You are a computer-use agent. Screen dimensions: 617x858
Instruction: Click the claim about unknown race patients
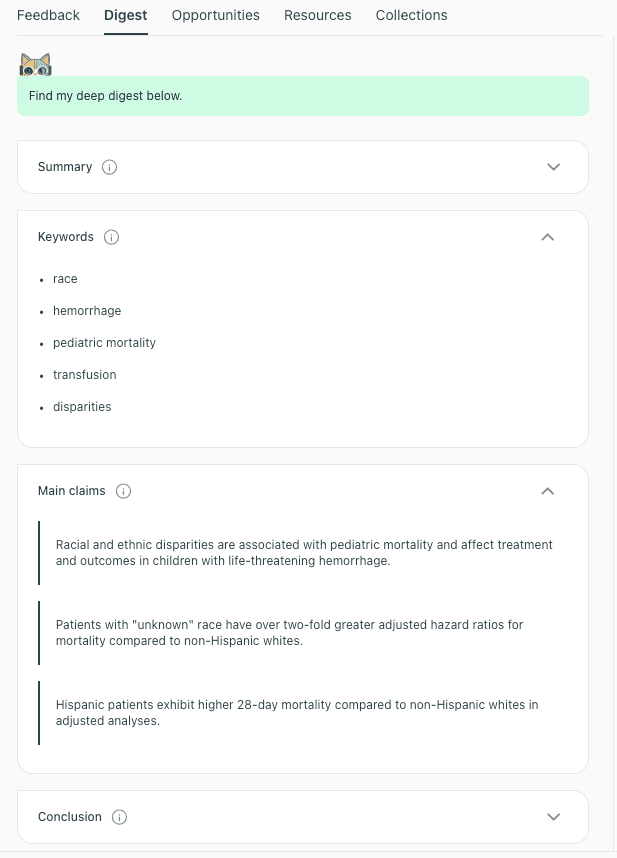tap(290, 632)
